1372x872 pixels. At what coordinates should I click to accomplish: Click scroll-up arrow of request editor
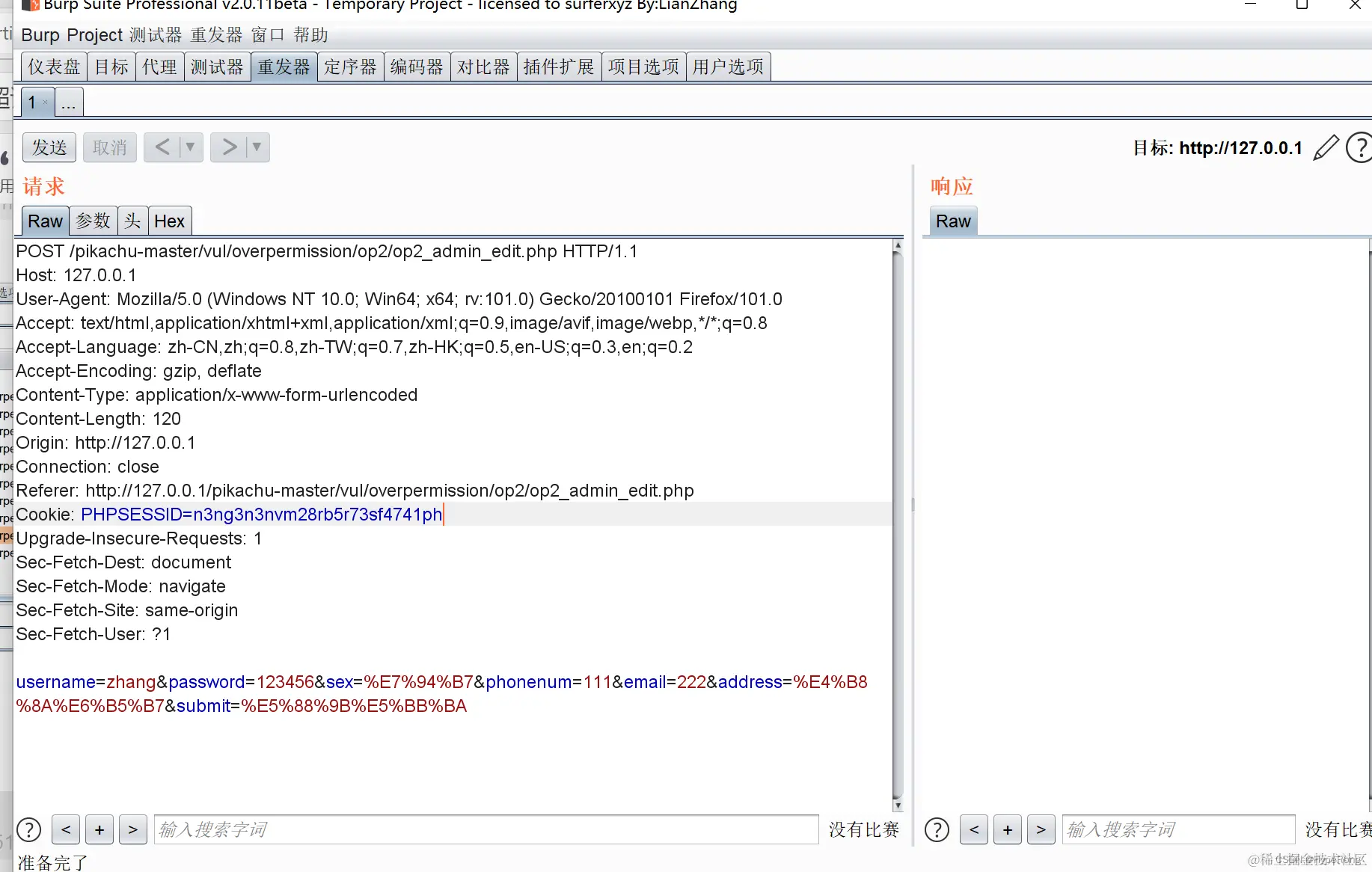point(898,245)
